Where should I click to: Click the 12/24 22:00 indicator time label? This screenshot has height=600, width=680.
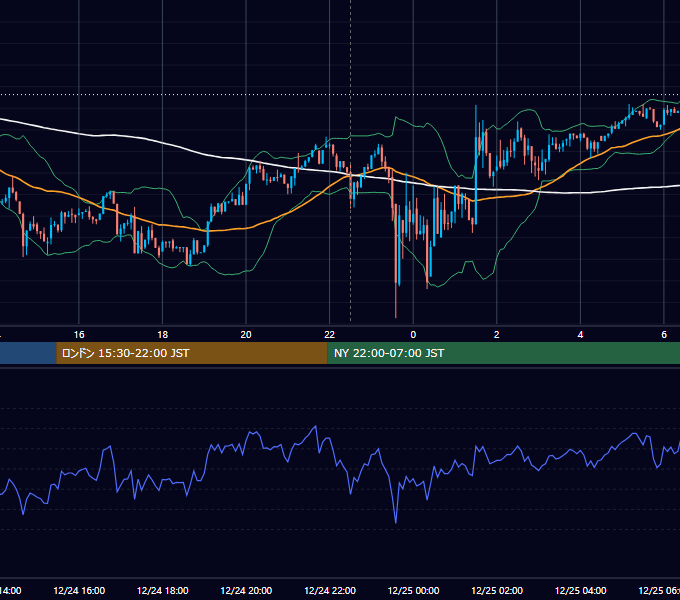[x=330, y=590]
